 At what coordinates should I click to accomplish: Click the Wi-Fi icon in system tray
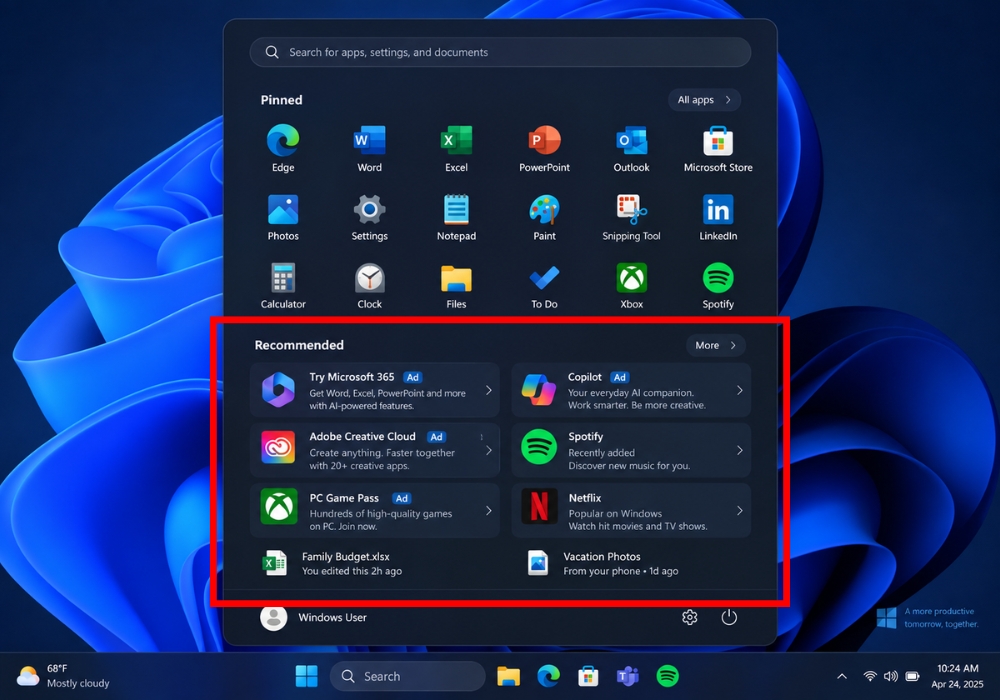870,676
